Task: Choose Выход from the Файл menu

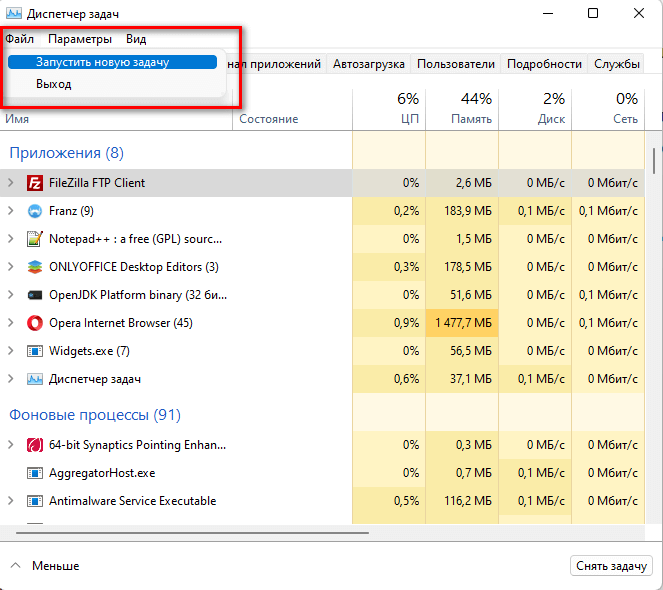Action: [54, 84]
